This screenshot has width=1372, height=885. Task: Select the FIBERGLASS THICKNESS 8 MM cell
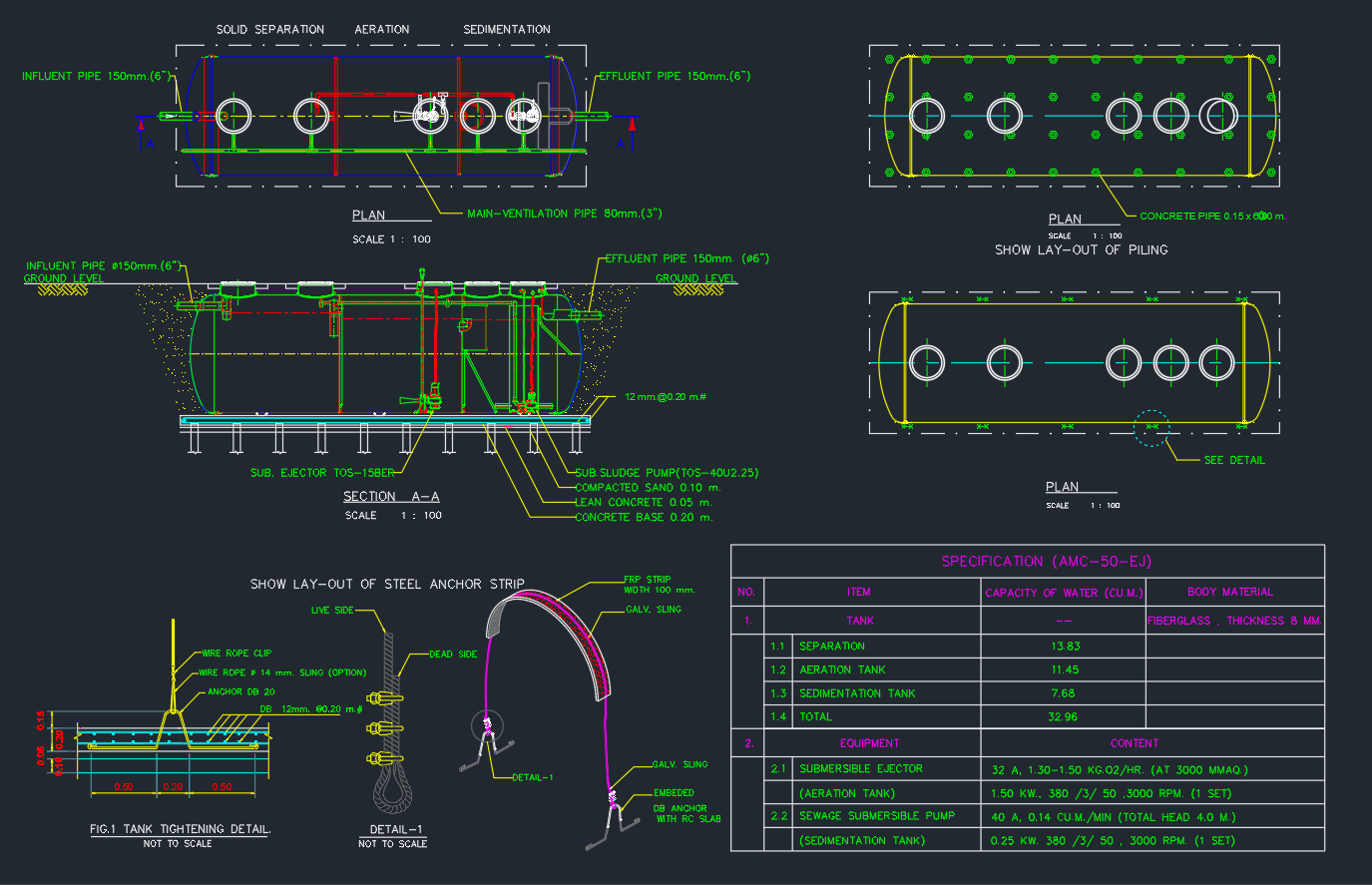click(x=1234, y=621)
